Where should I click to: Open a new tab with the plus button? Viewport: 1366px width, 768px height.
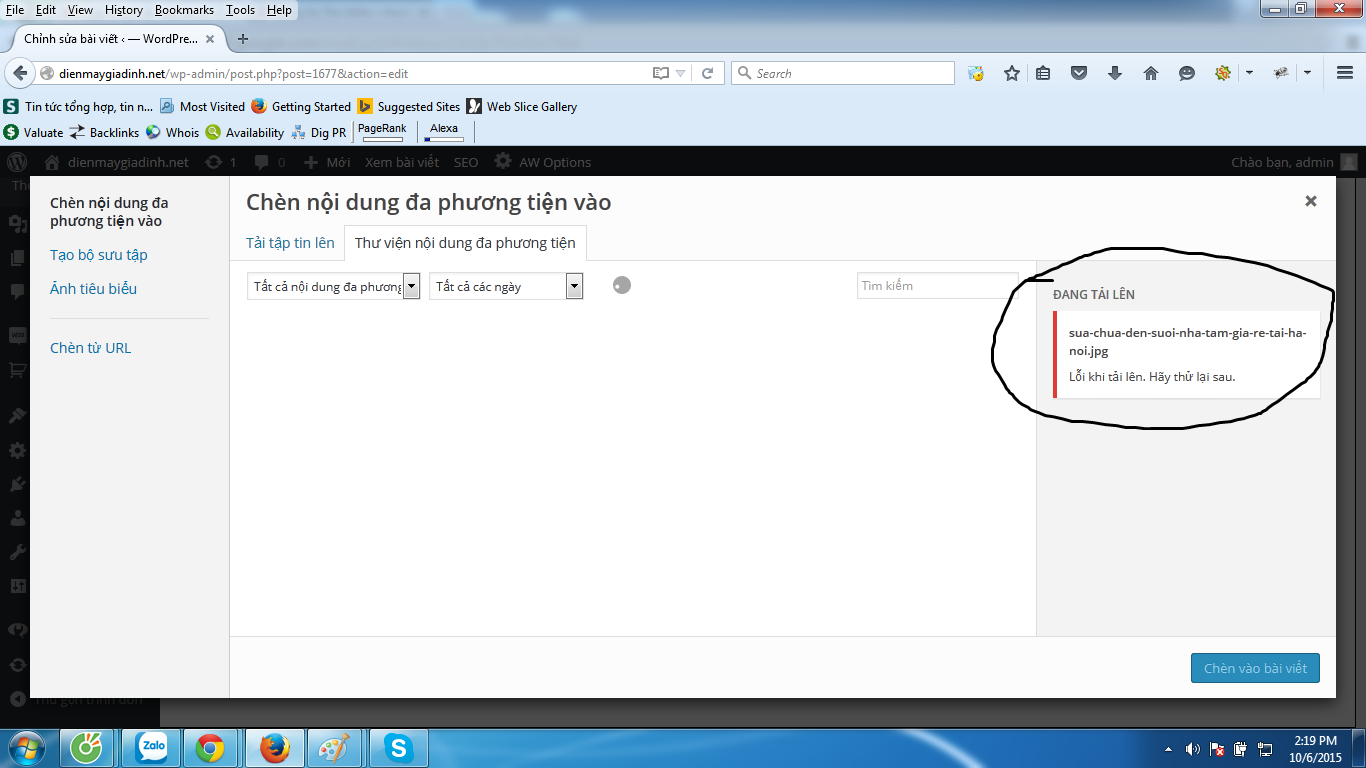pos(242,39)
